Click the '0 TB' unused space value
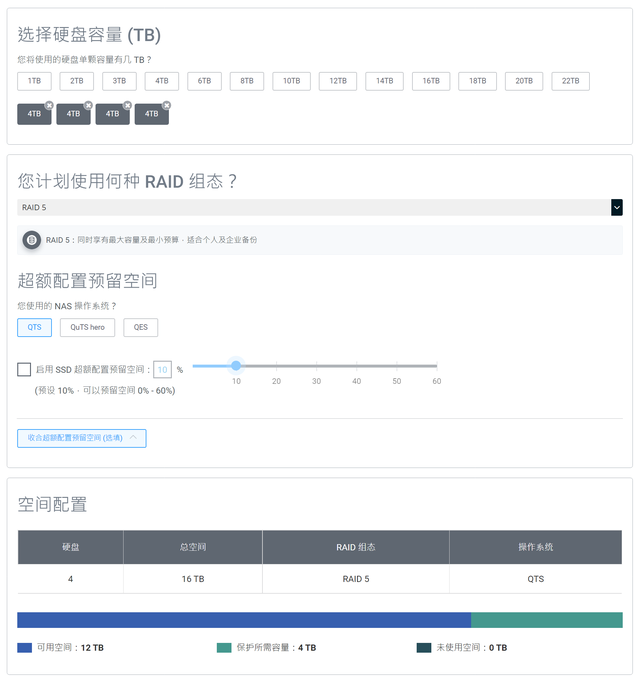Viewport: 640px width, 682px height. [x=498, y=648]
